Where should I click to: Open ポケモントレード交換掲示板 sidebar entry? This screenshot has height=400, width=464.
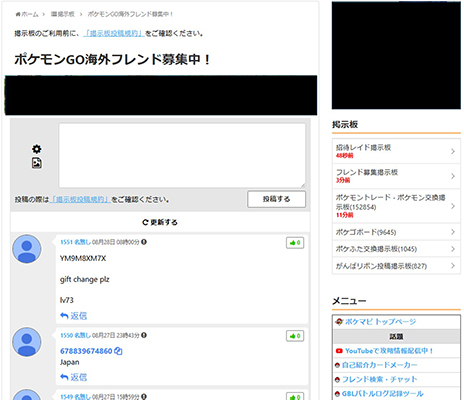click(396, 206)
